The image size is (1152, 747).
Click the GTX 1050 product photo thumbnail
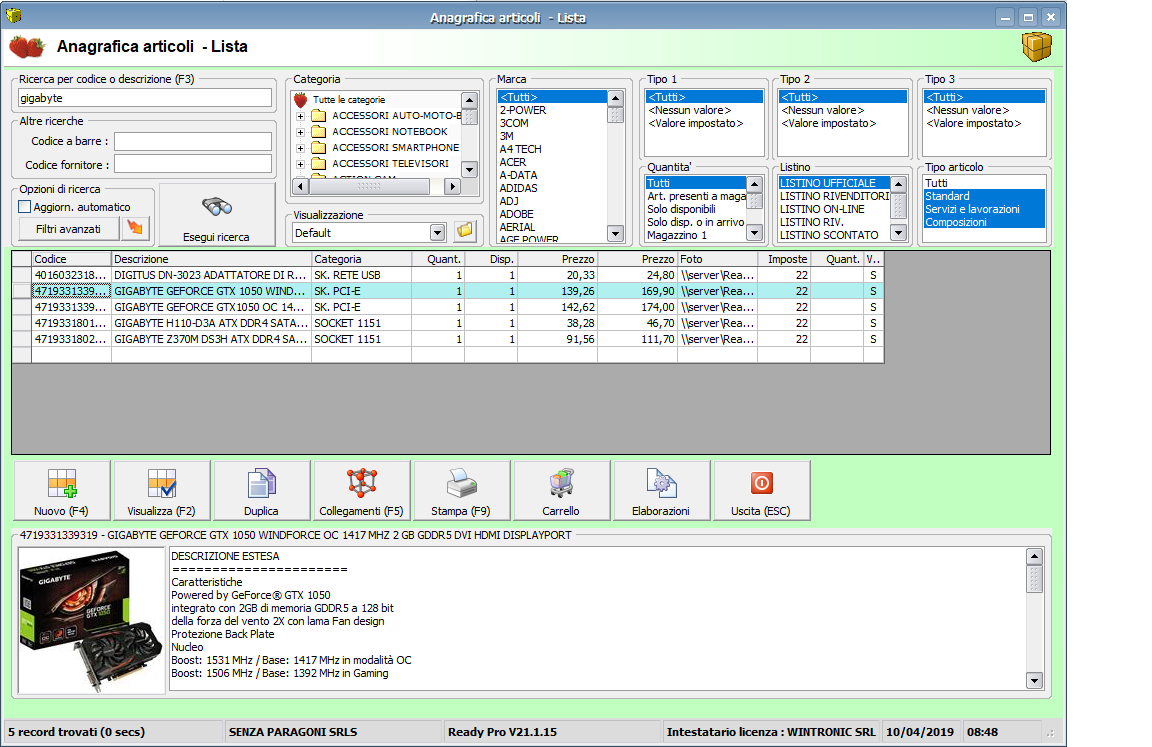pyautogui.click(x=91, y=620)
